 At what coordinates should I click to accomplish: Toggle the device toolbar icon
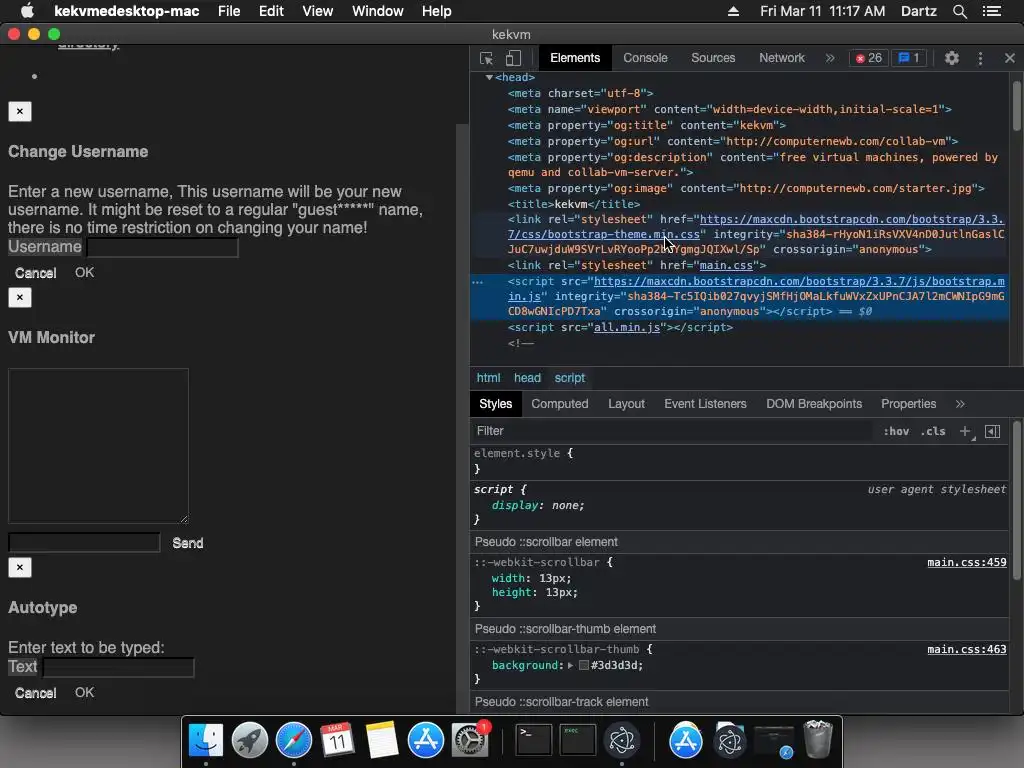513,58
